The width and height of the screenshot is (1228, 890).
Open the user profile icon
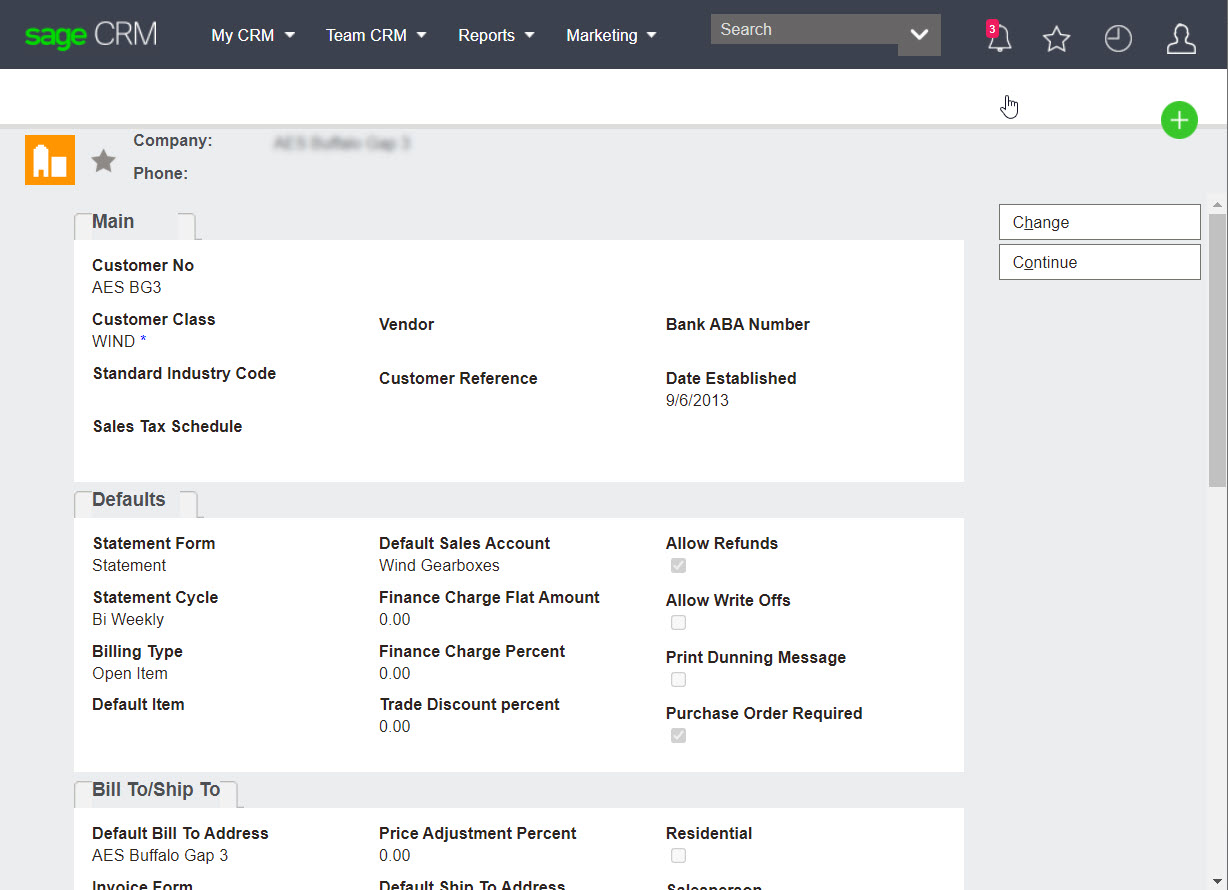coord(1181,39)
